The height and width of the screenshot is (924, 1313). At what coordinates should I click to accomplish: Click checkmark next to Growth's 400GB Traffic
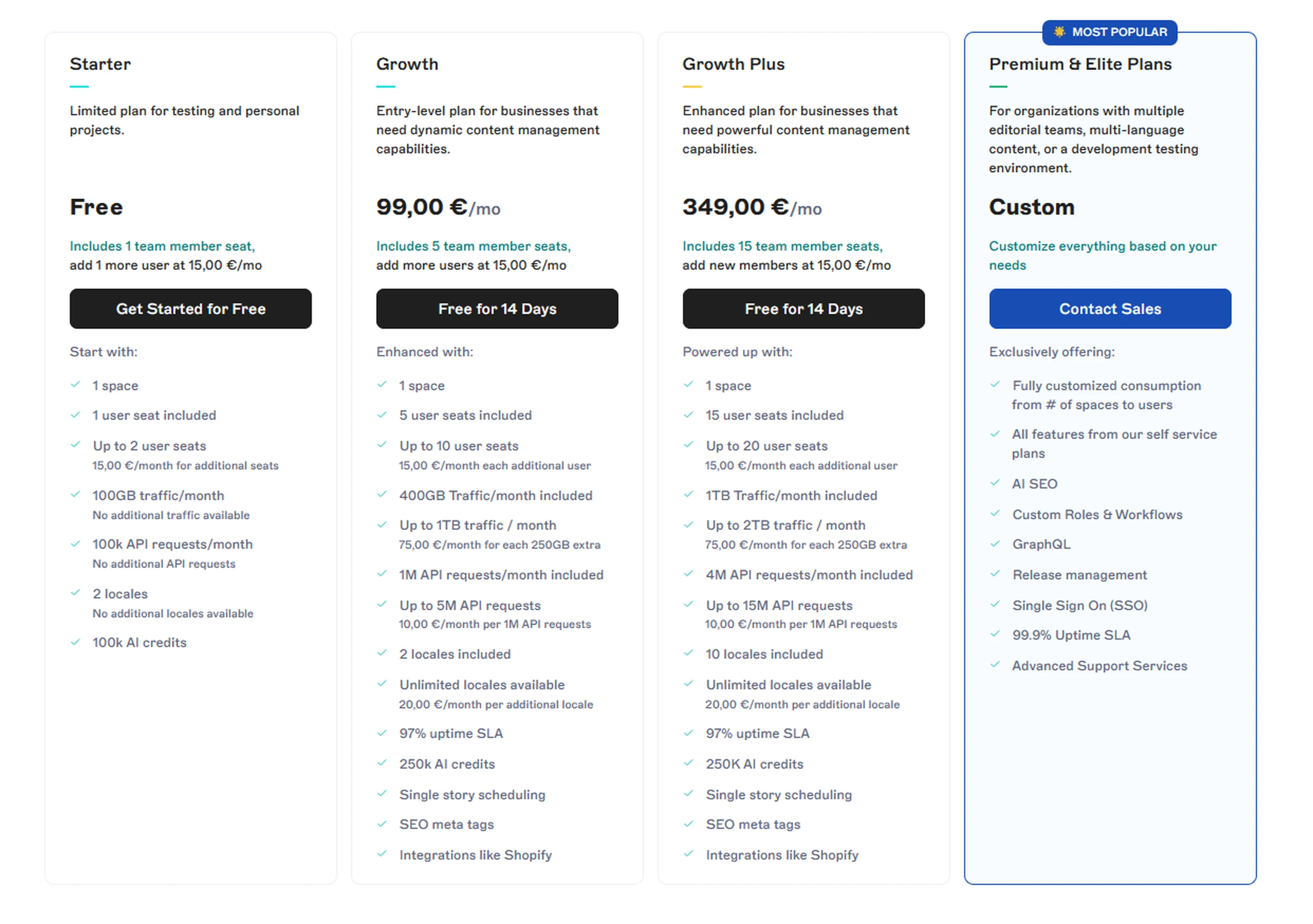382,494
